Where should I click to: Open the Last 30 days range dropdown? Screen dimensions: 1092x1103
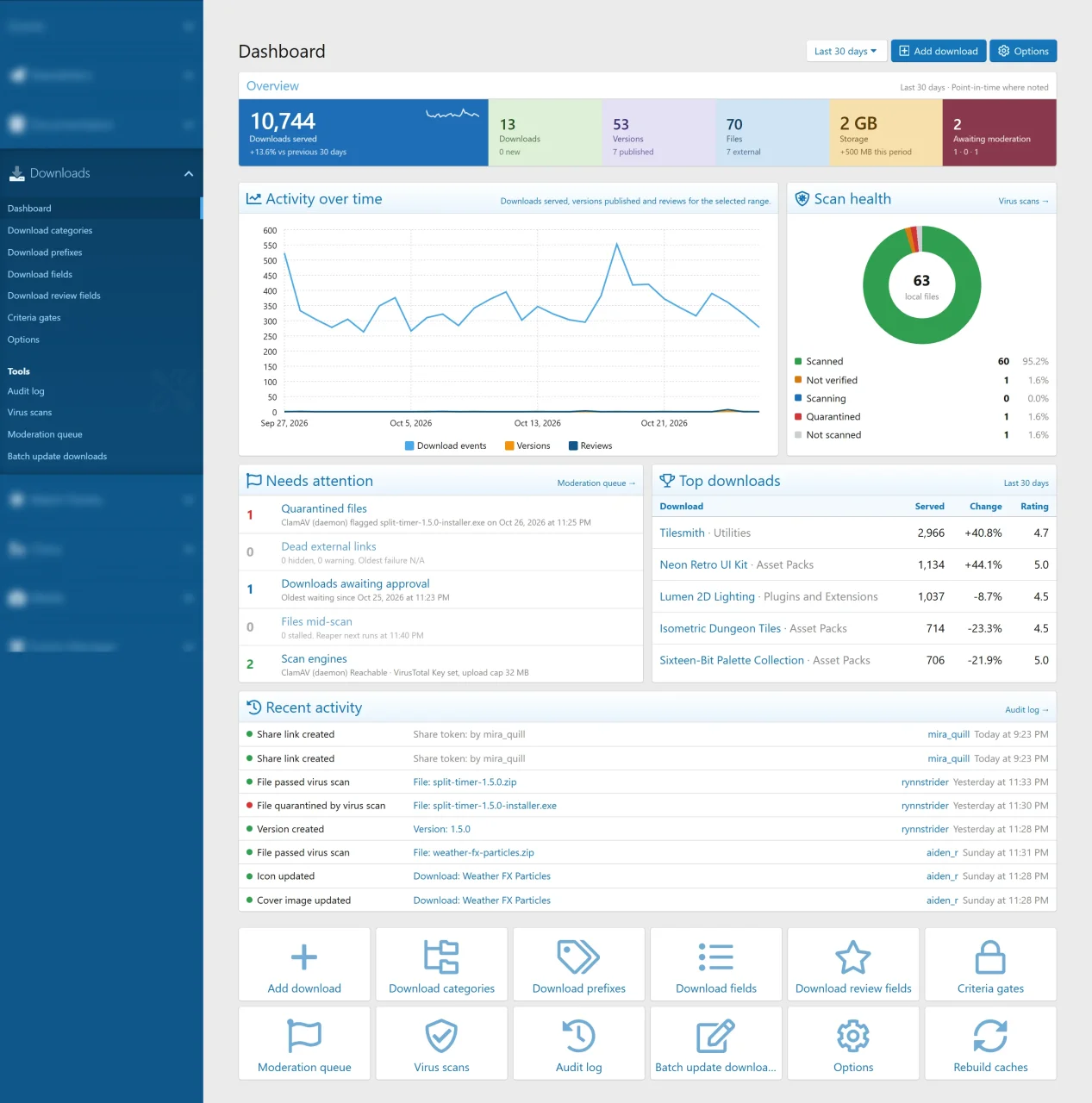coord(845,51)
